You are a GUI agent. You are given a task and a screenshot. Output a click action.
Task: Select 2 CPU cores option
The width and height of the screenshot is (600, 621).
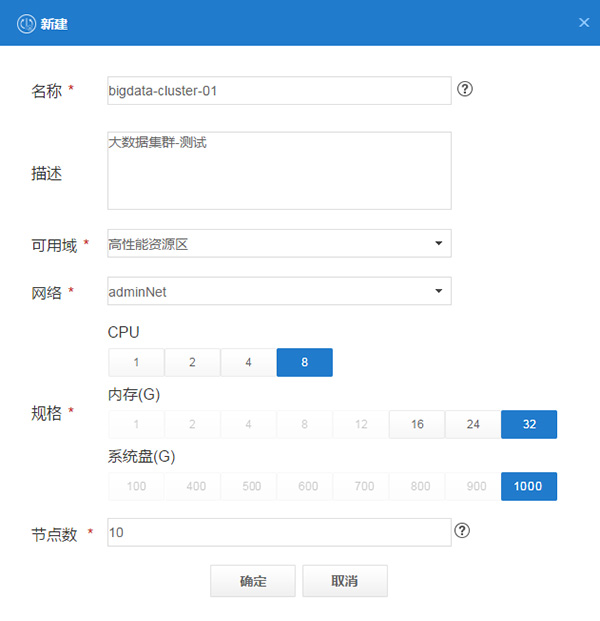[x=192, y=362]
